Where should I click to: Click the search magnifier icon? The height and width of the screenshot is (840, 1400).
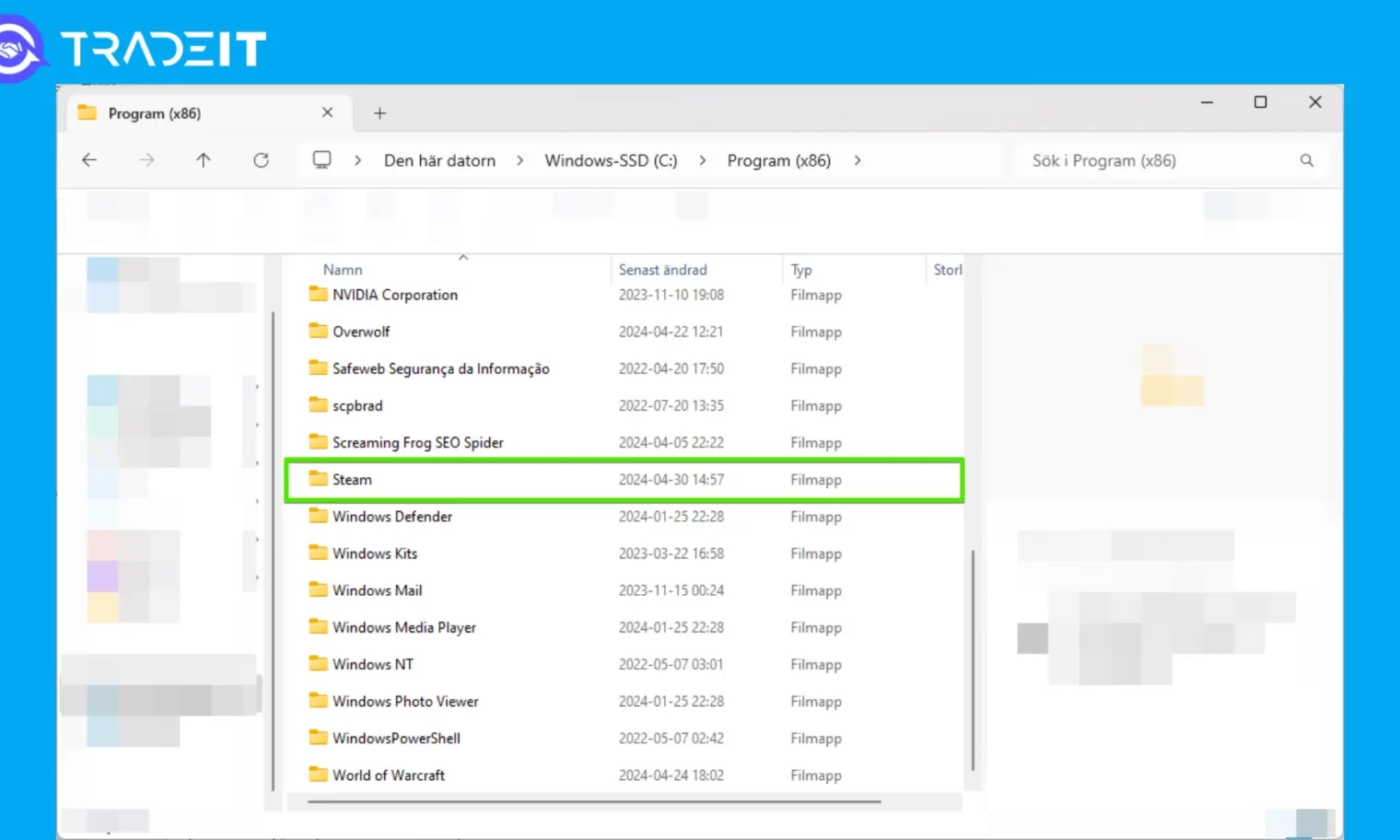pos(1306,160)
